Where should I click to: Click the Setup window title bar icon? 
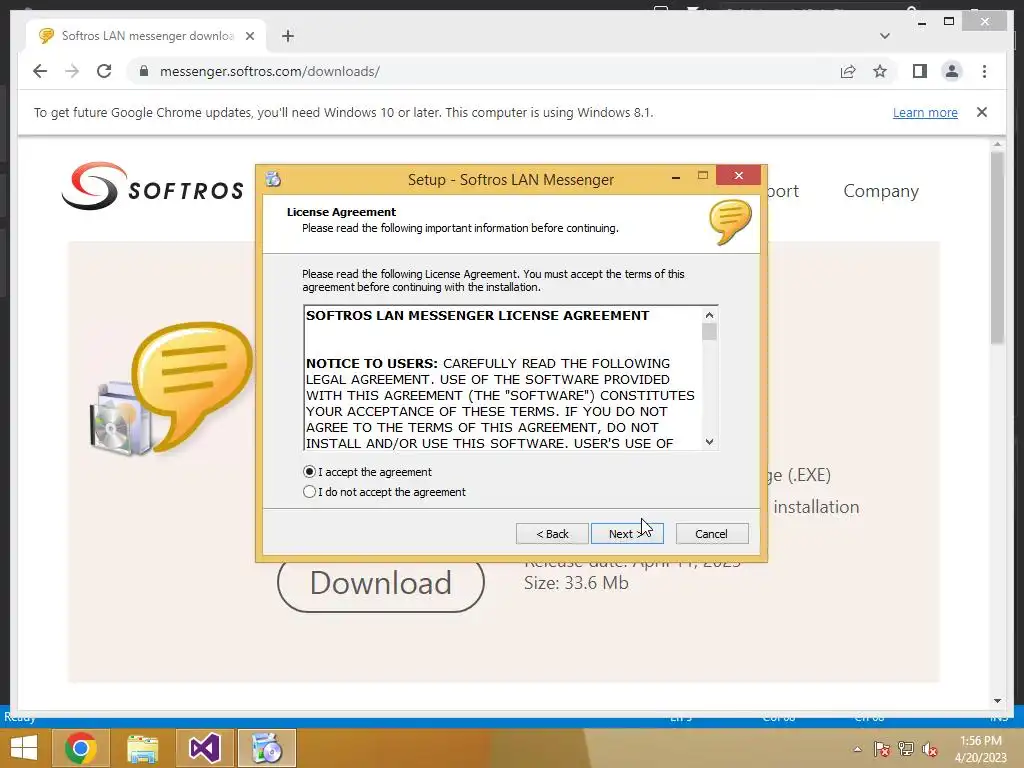[273, 179]
